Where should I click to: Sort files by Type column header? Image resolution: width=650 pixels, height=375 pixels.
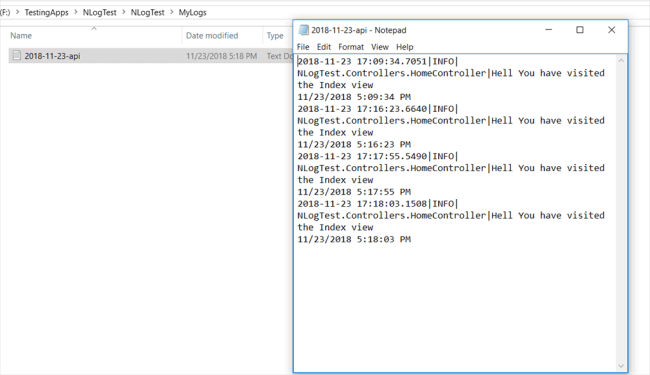click(275, 36)
